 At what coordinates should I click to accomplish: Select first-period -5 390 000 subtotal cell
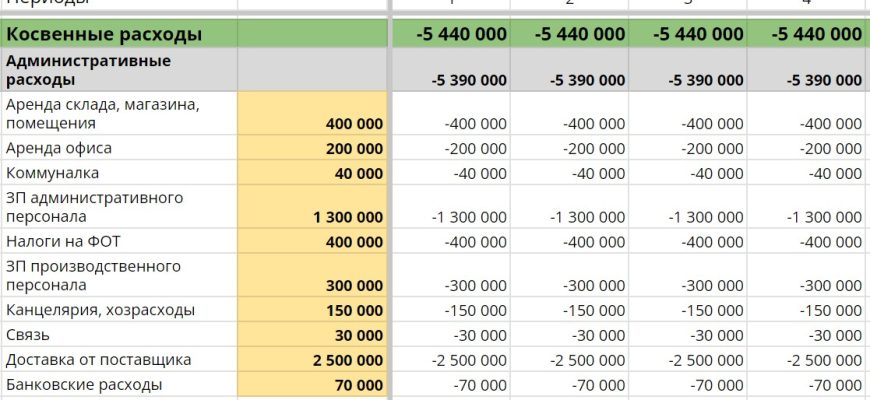point(451,79)
